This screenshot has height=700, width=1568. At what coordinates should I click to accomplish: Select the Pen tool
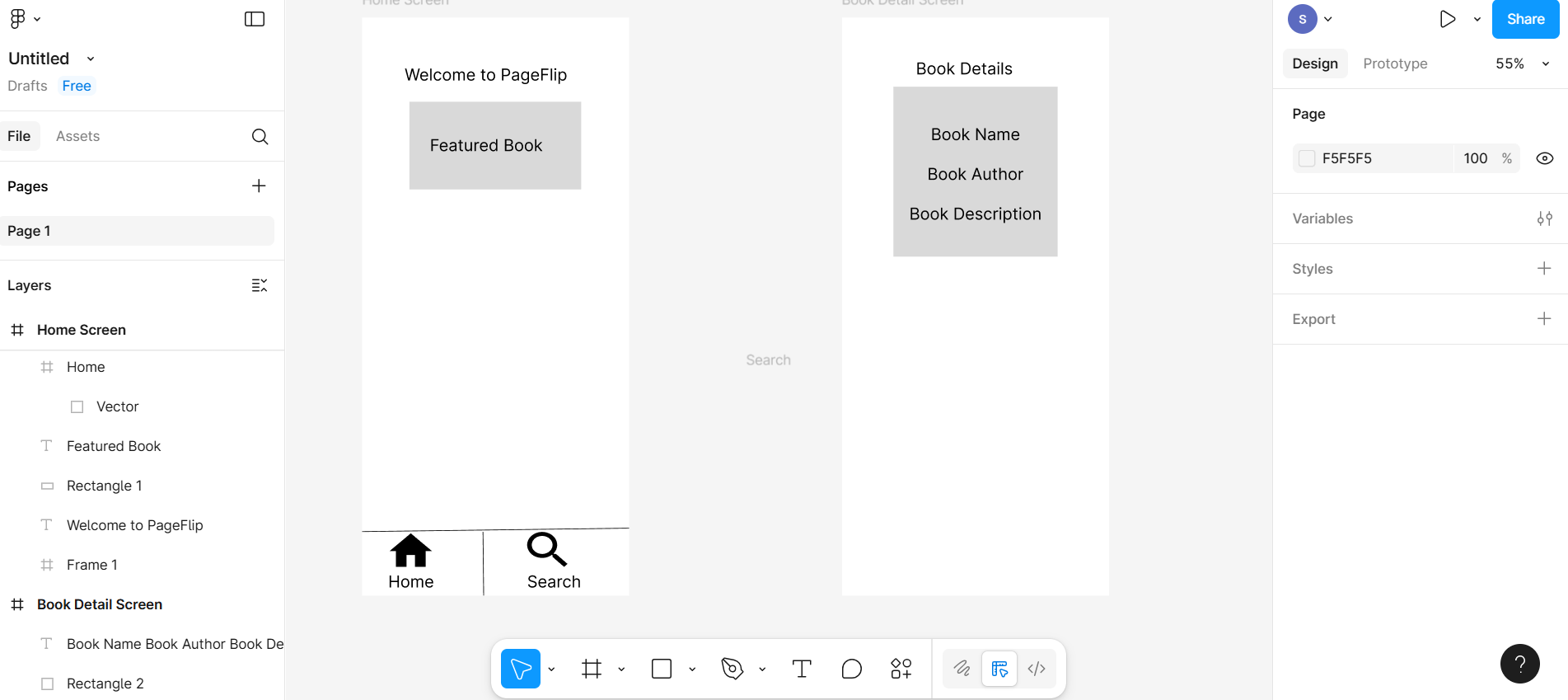[732, 669]
